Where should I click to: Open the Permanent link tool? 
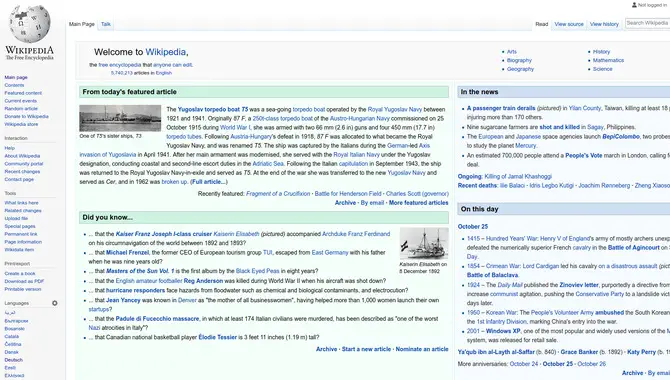[x=21, y=234]
